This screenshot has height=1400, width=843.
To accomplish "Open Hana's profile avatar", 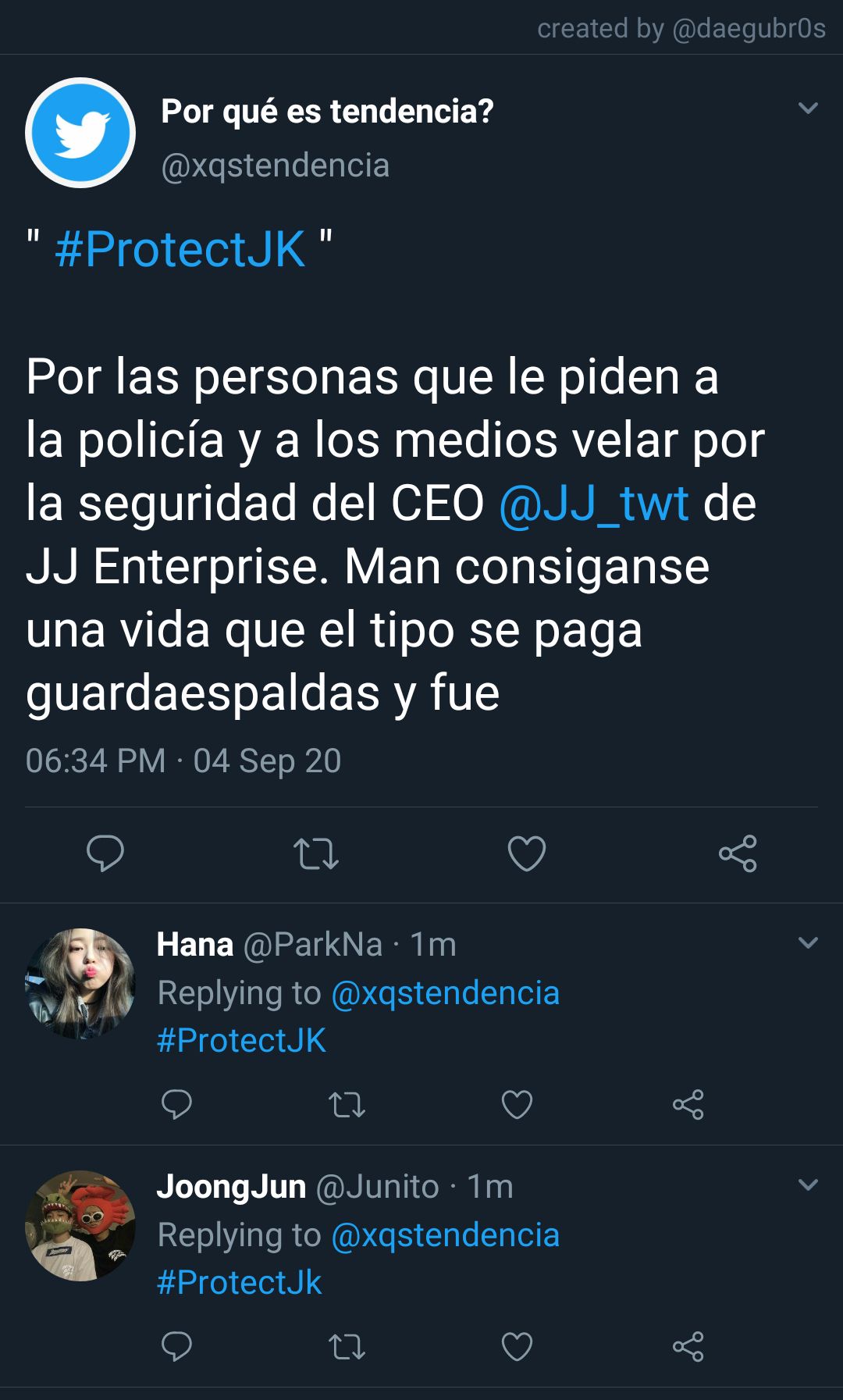I will [80, 984].
